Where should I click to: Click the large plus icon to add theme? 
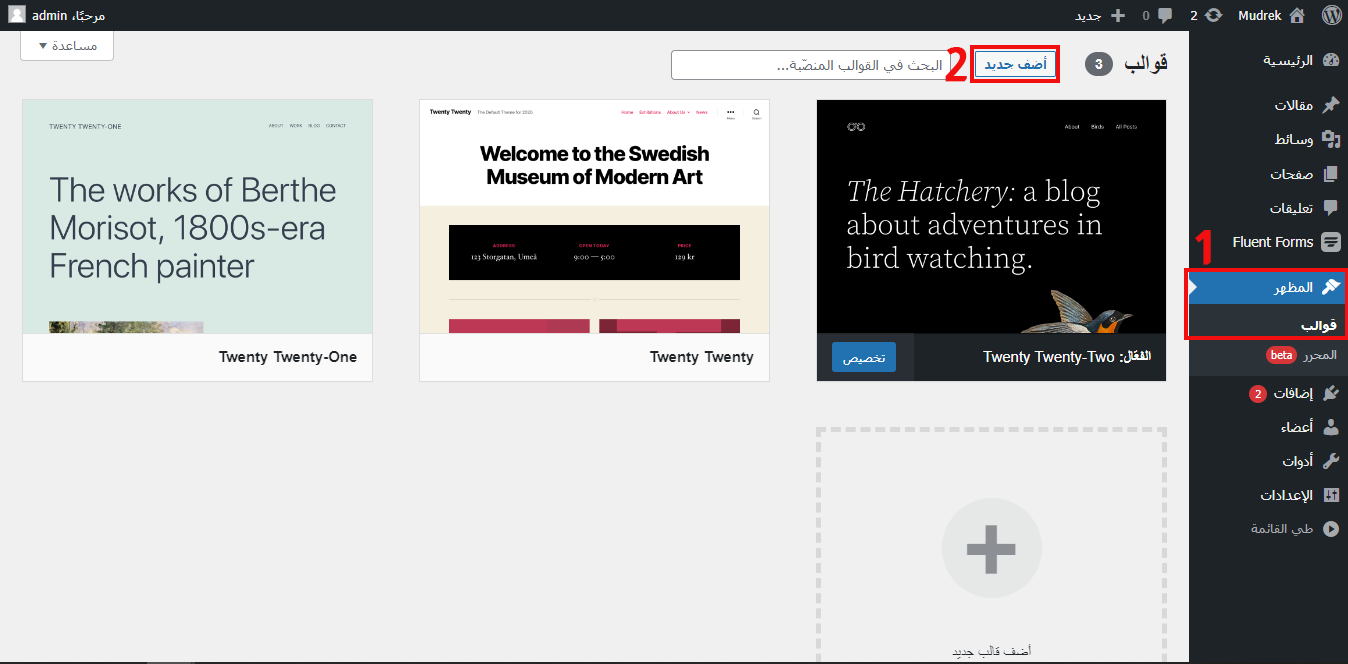click(991, 548)
